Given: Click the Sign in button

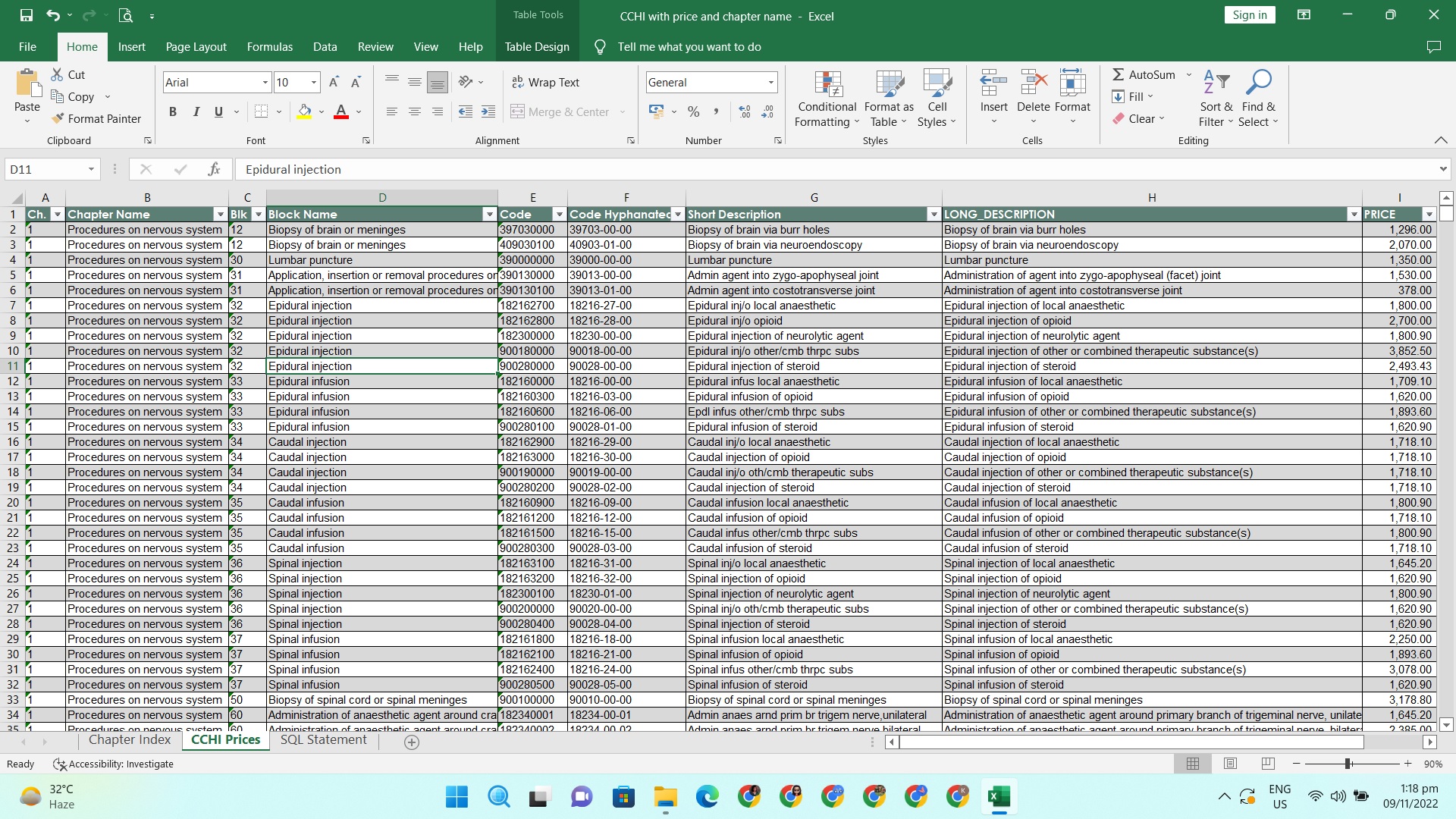Looking at the screenshot, I should coord(1249,14).
